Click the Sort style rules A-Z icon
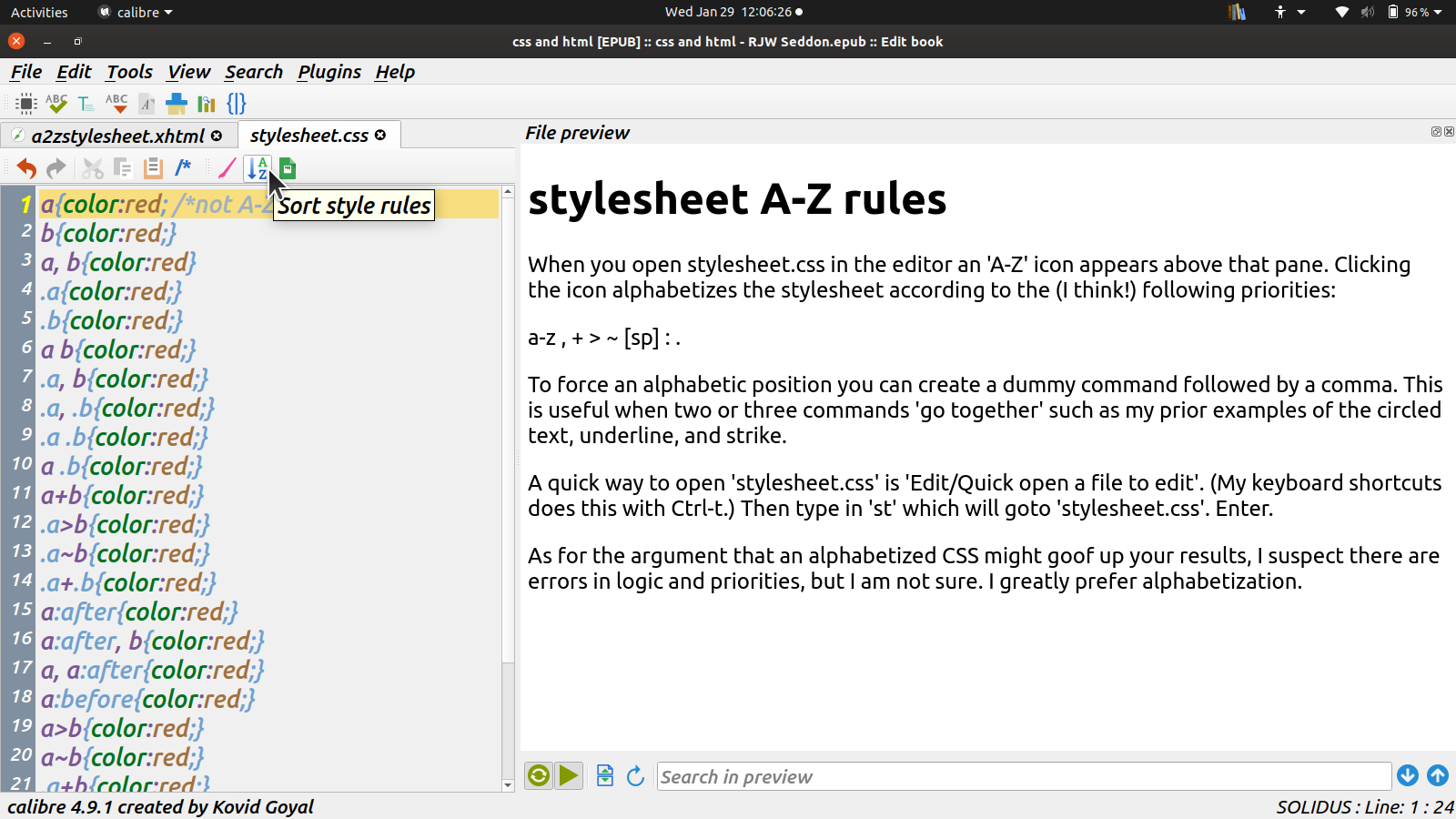 coord(258,168)
